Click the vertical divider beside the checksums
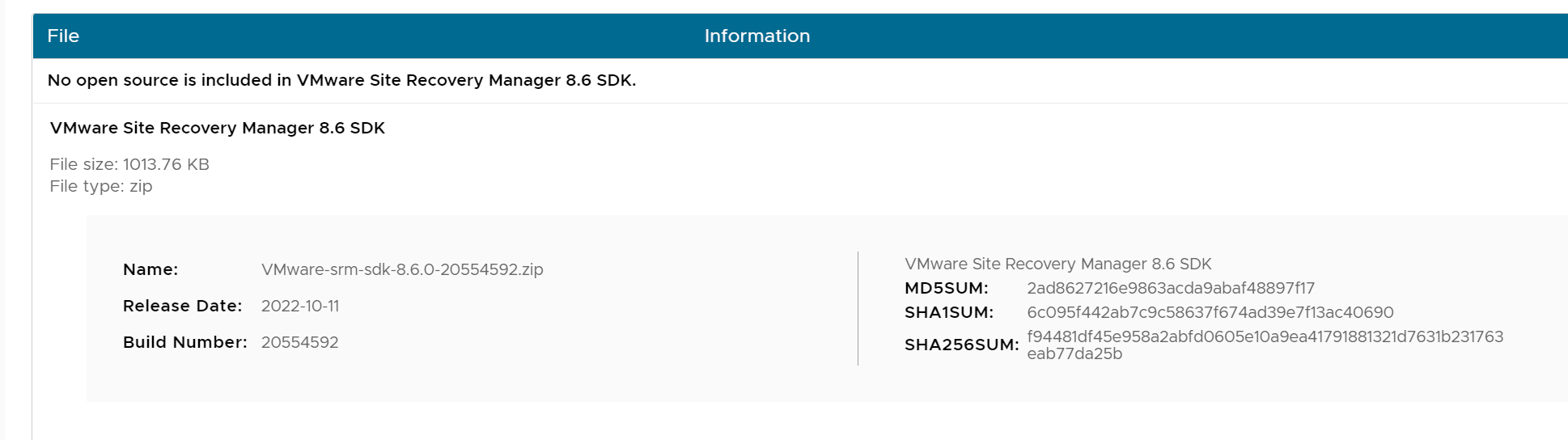The height and width of the screenshot is (440, 1568). point(858,308)
